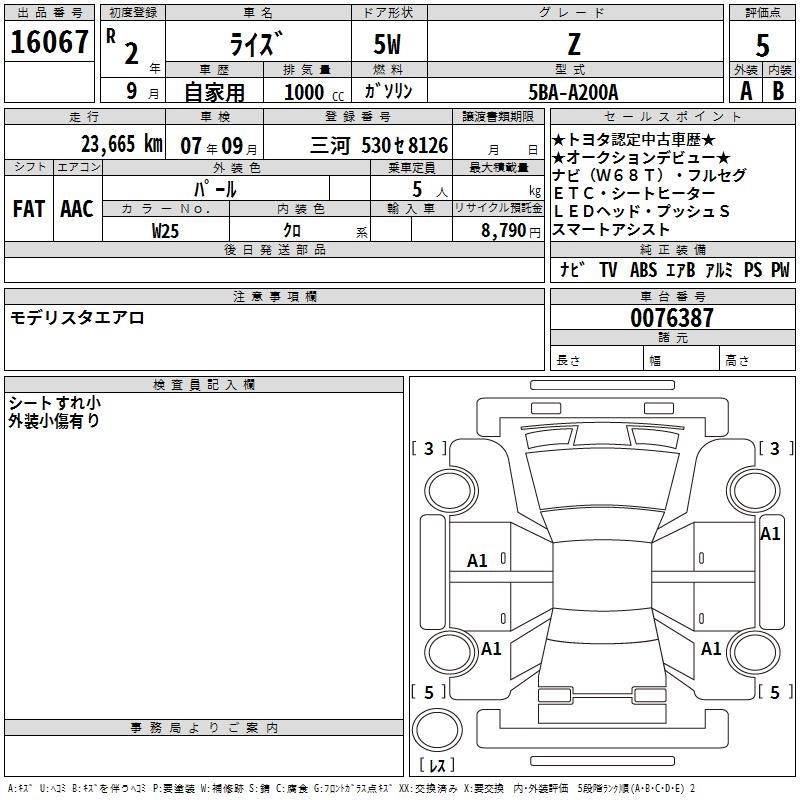This screenshot has height=800, width=800.
Task: Select the grade value Z
Action: pos(574,44)
